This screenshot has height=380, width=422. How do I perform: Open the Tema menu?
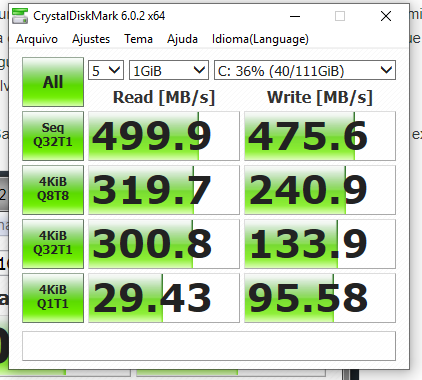tap(138, 39)
